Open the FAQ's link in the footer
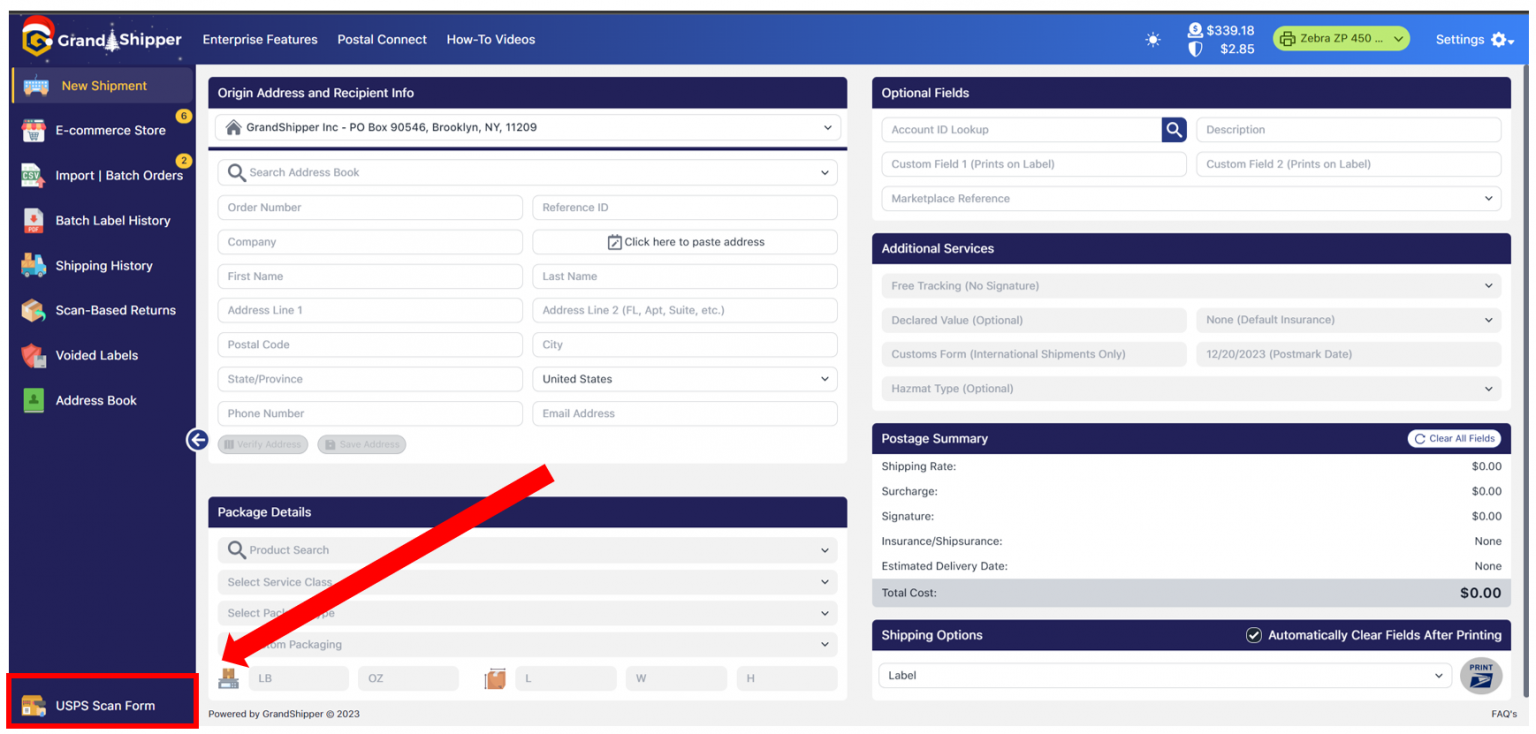 click(x=1503, y=714)
